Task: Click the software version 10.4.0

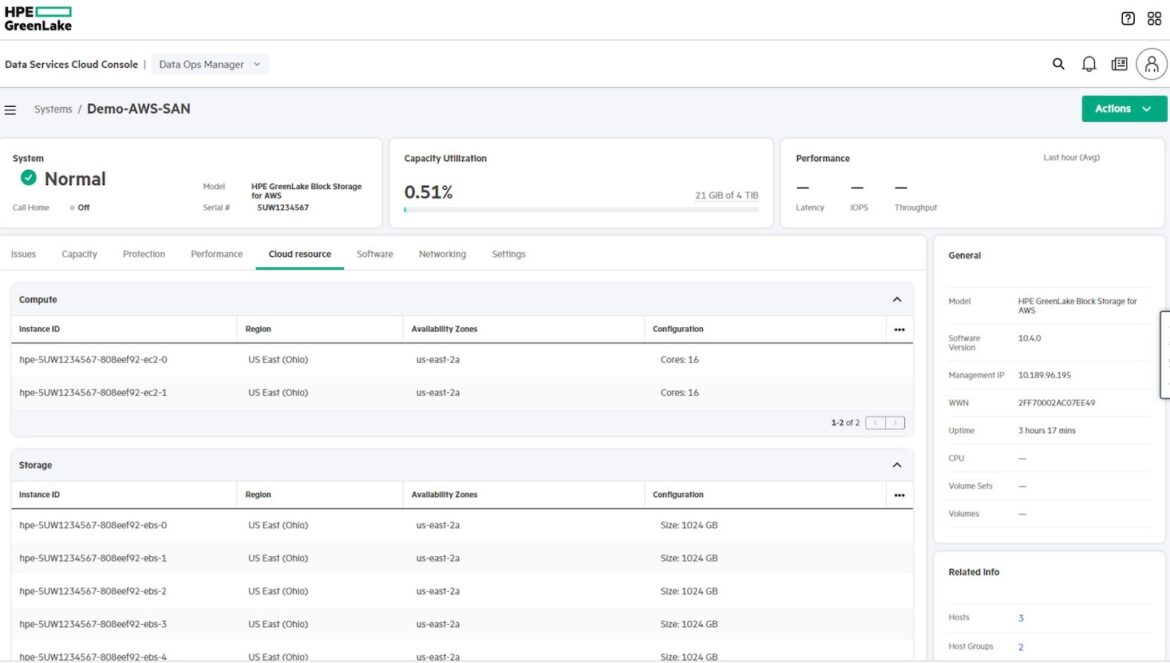Action: click(x=1029, y=338)
